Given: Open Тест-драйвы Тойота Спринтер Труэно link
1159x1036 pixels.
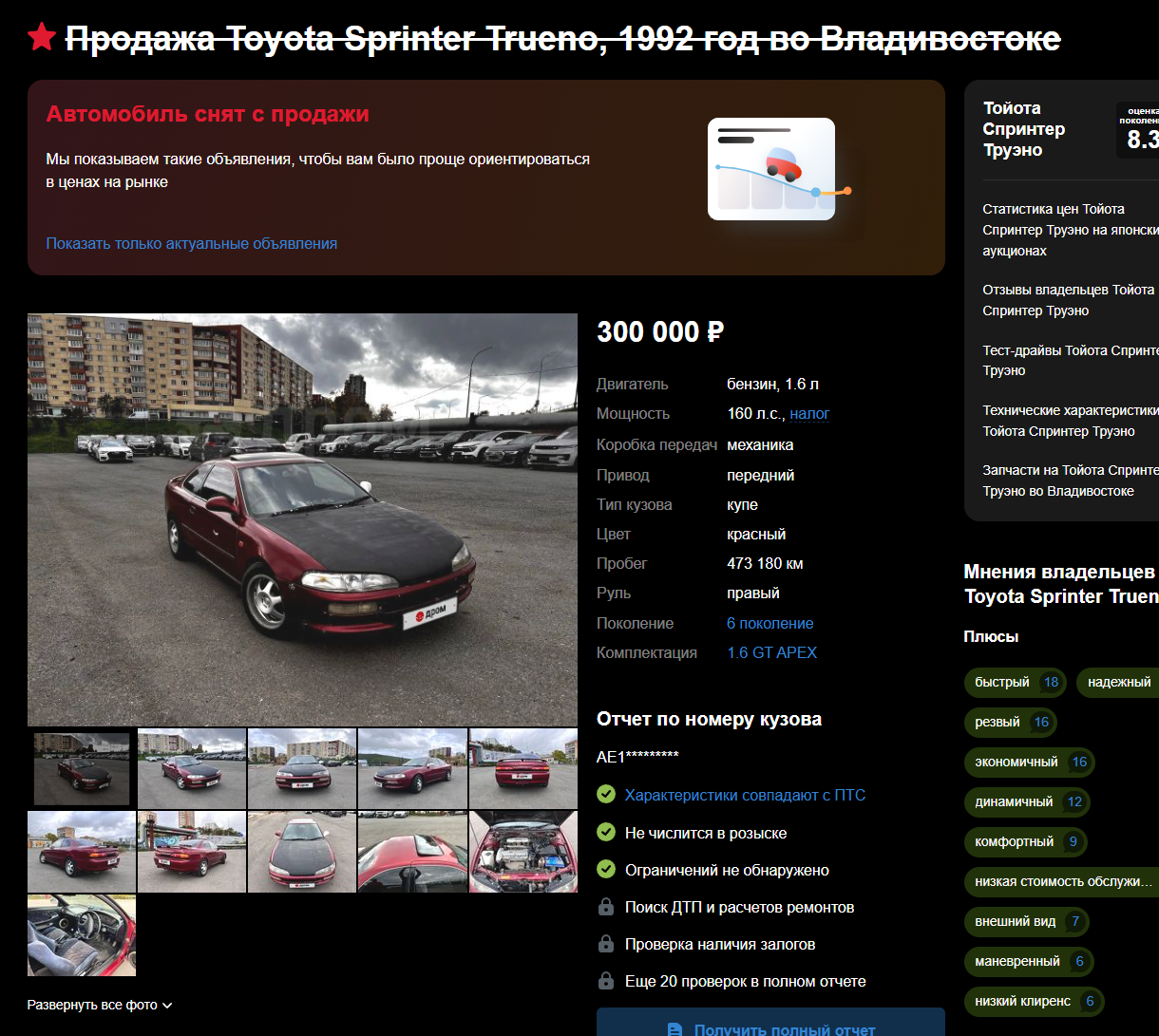Looking at the screenshot, I should (1071, 360).
